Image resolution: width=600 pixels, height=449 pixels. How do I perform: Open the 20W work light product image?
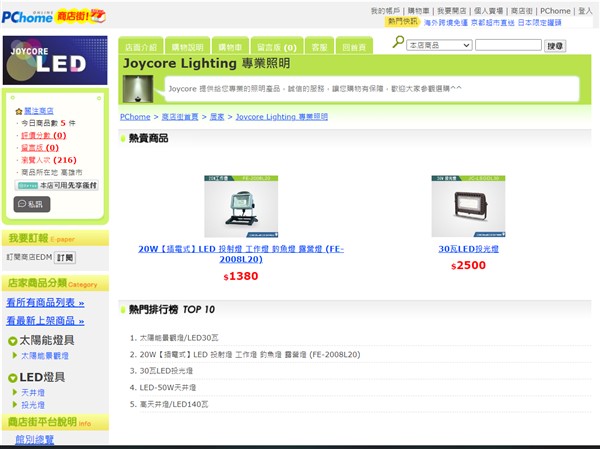241,207
